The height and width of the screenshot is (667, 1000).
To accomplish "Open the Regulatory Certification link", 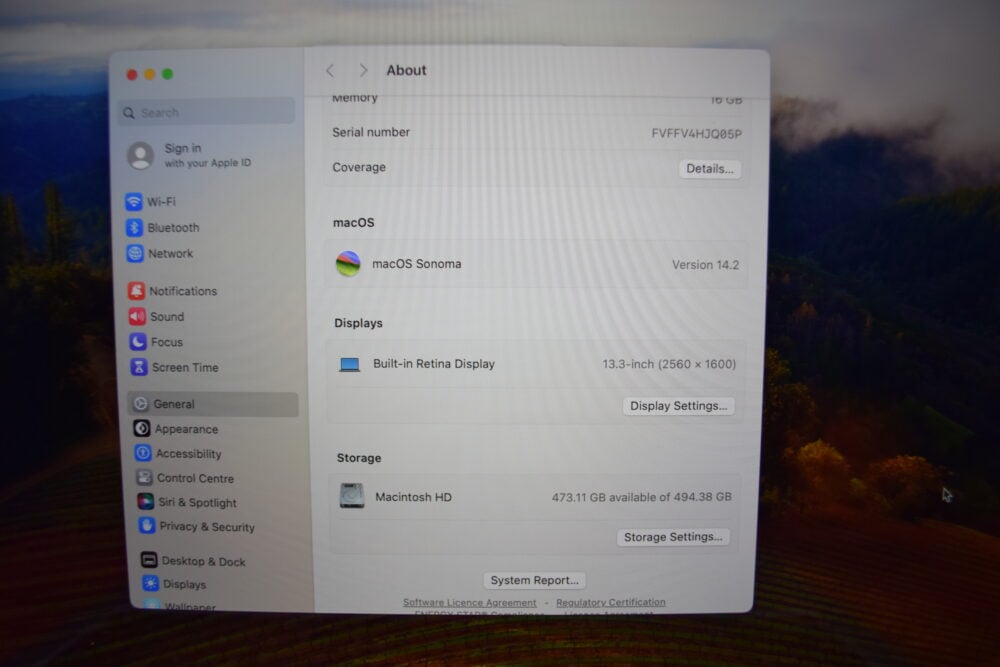I will 610,602.
